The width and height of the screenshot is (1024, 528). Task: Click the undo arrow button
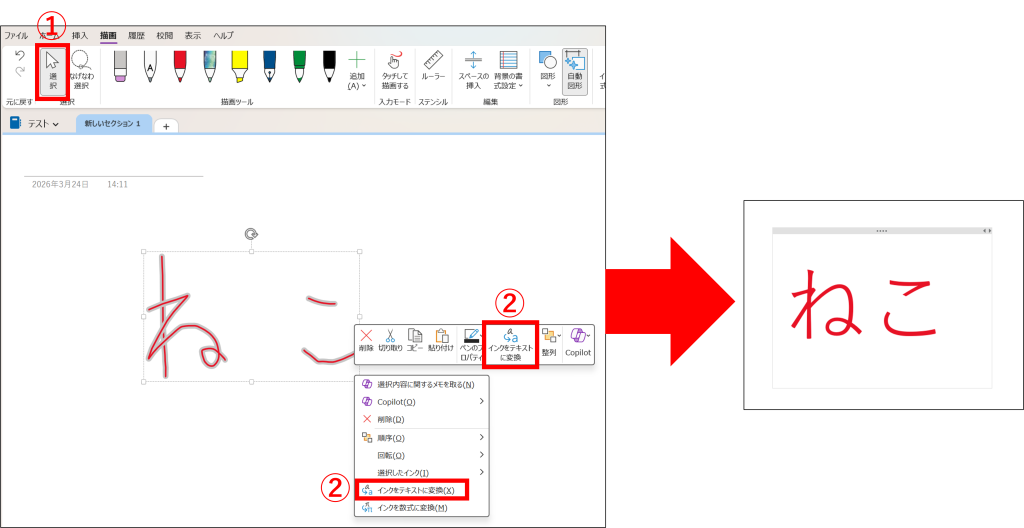coord(19,56)
